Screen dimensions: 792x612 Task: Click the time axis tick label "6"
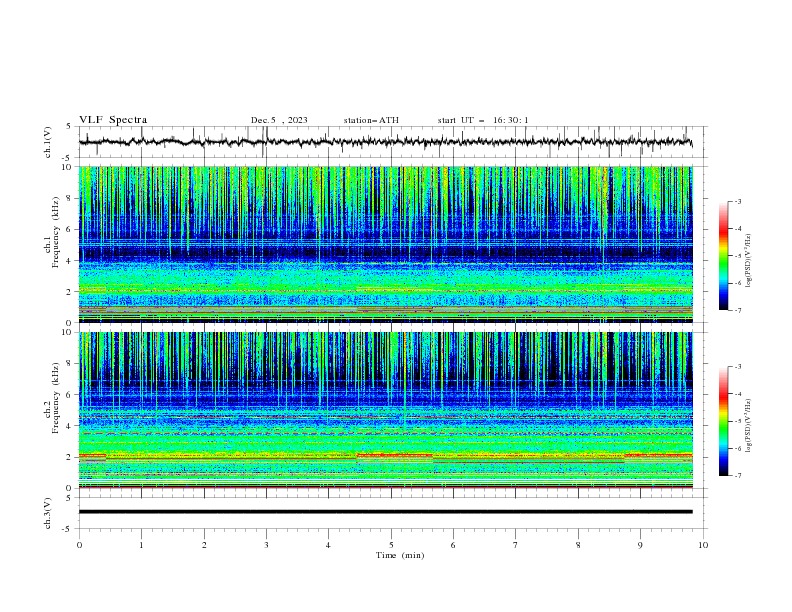pos(453,545)
